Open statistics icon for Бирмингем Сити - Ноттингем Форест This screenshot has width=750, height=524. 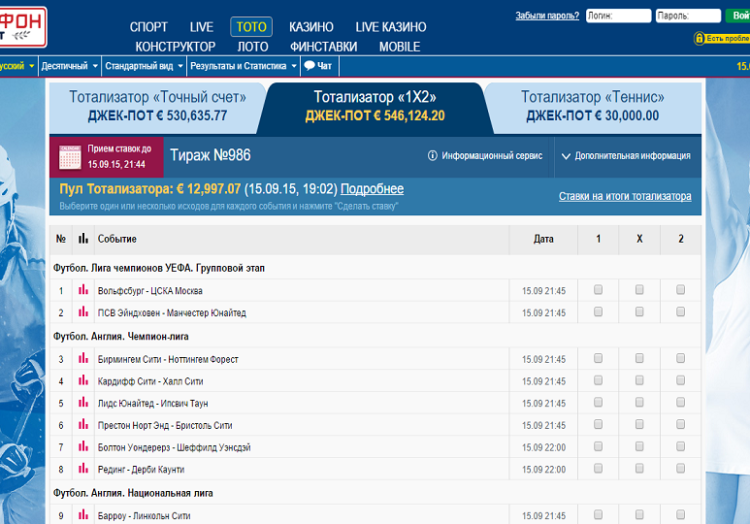(83, 358)
